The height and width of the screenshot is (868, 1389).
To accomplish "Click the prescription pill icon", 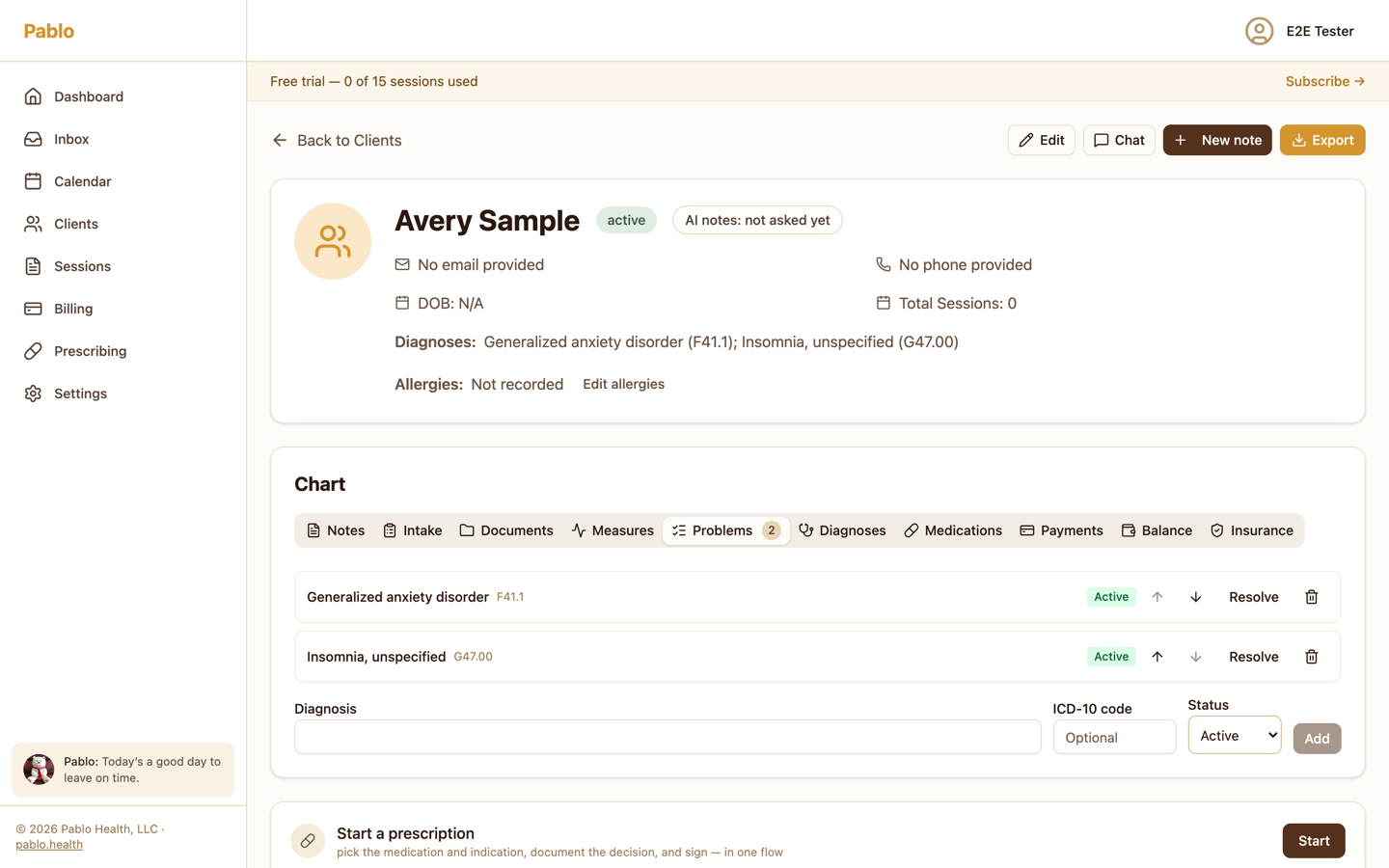I will click(308, 841).
